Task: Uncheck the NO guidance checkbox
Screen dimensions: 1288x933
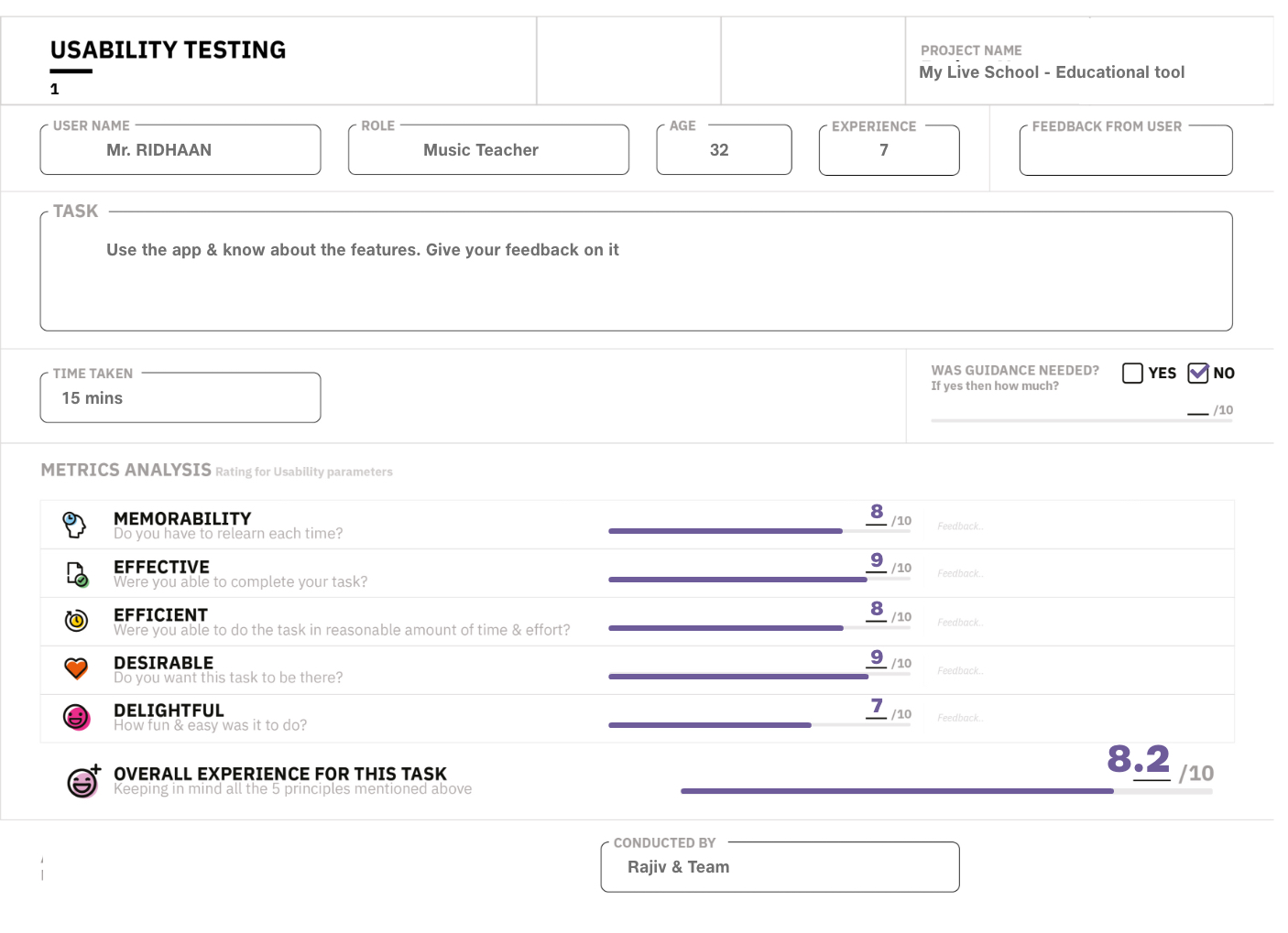Action: (1197, 373)
